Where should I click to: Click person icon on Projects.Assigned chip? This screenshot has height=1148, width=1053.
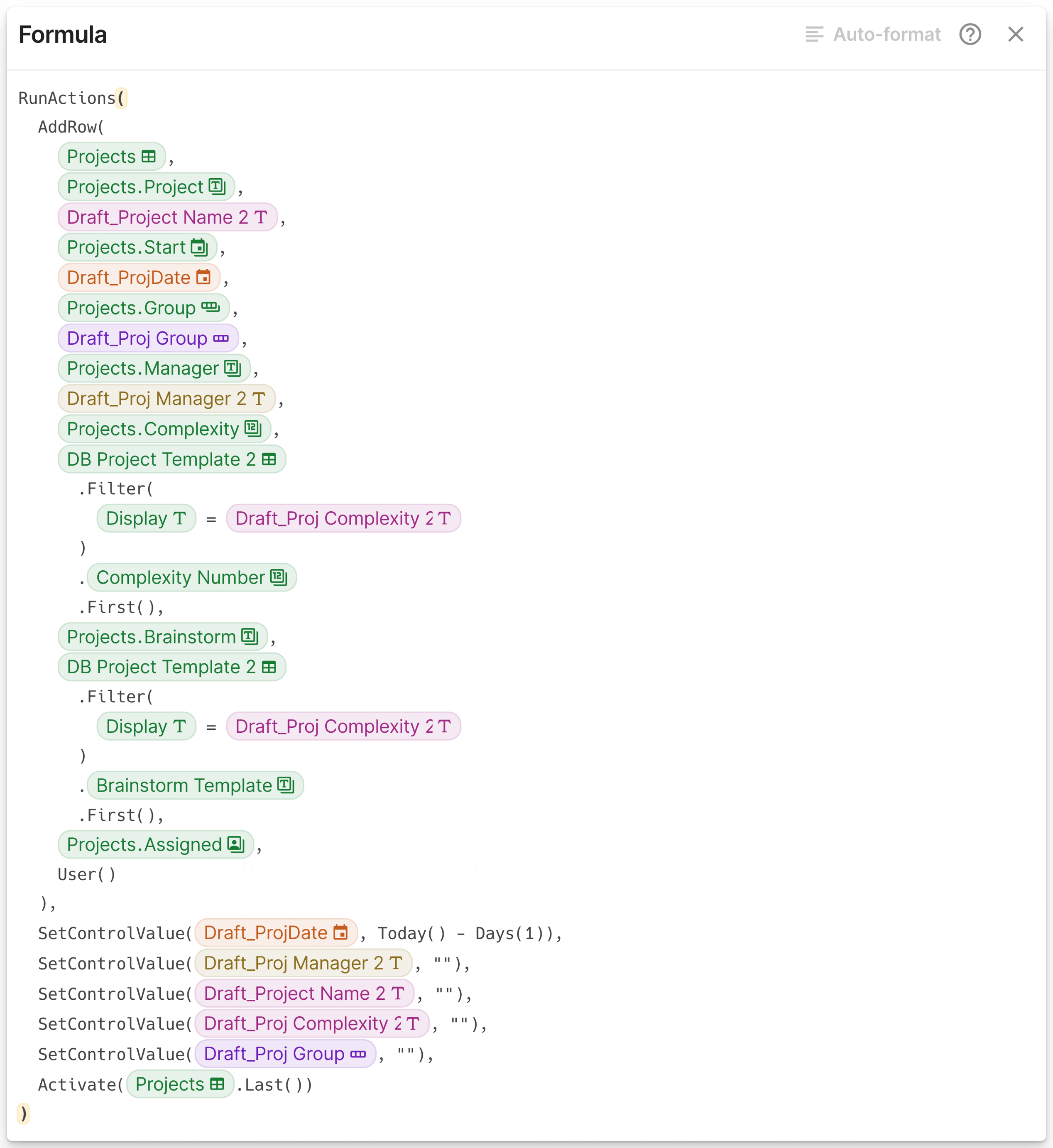click(x=236, y=844)
